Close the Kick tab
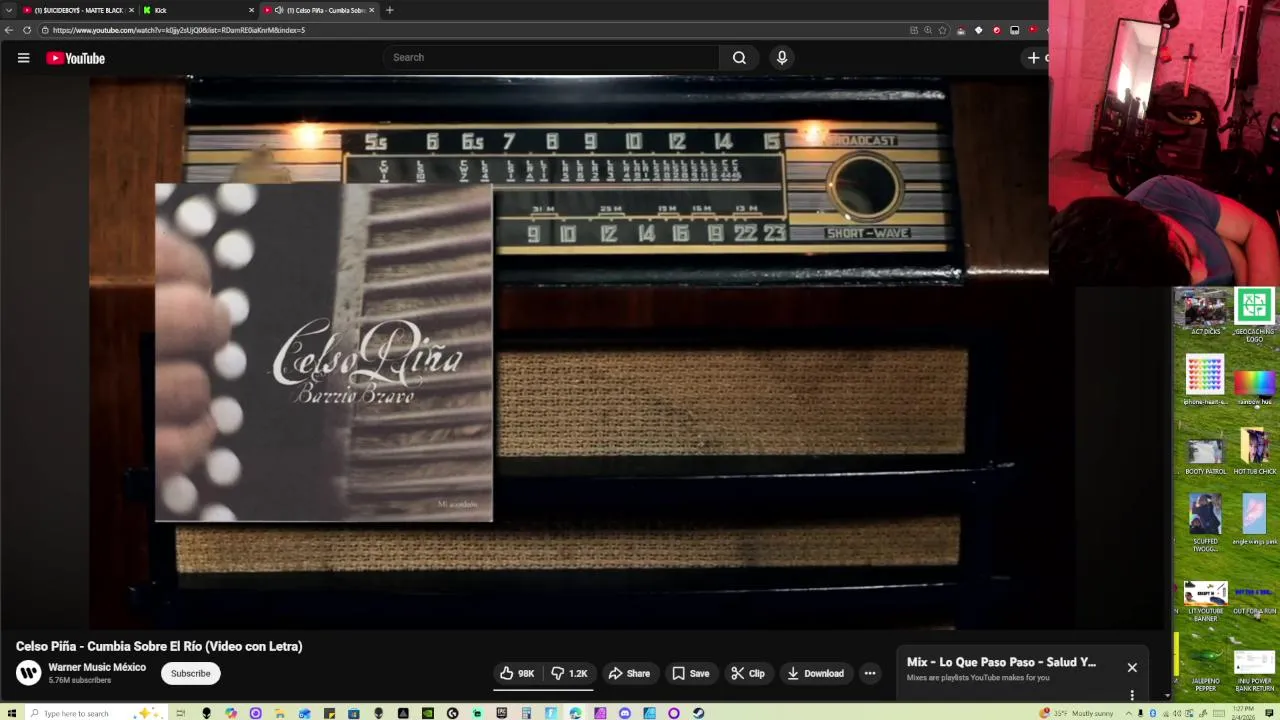The height and width of the screenshot is (720, 1280). [251, 10]
